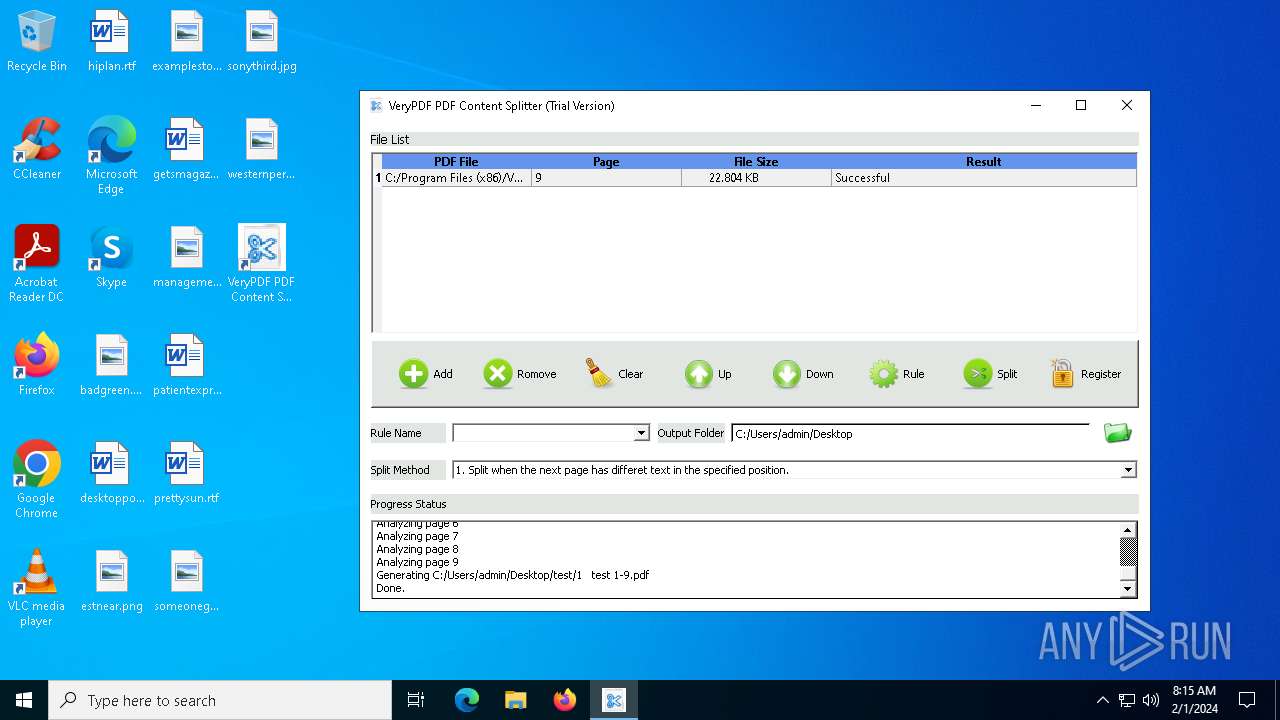Image resolution: width=1280 pixels, height=720 pixels.
Task: Click the PDF File column header
Action: click(456, 161)
